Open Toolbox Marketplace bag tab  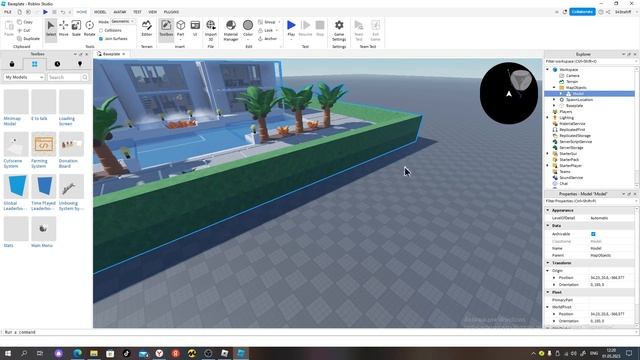[x=12, y=64]
